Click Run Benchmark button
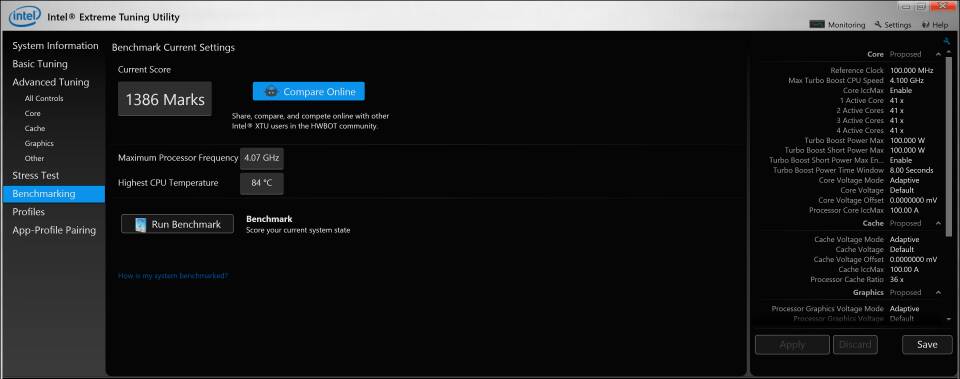 click(178, 224)
